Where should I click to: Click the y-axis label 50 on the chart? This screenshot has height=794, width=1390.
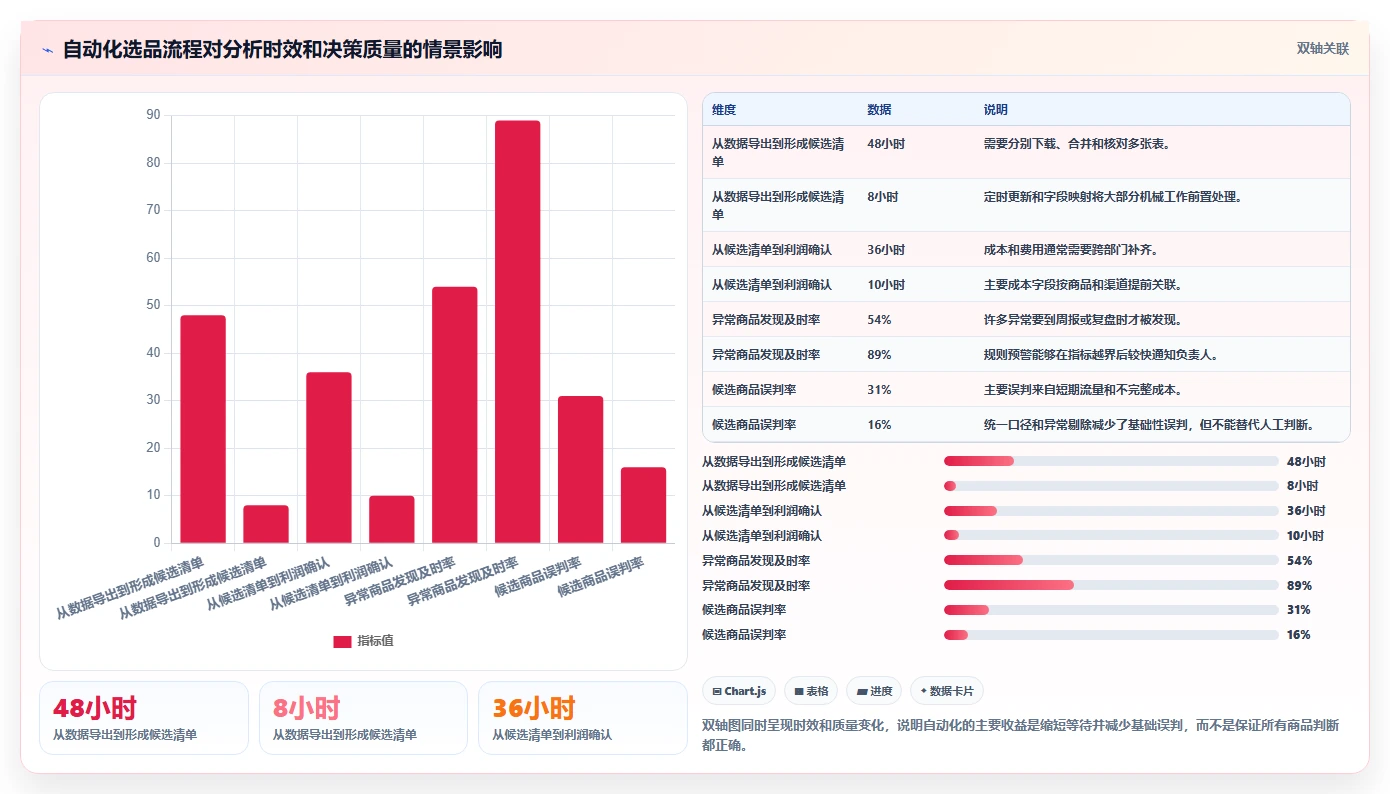pyautogui.click(x=153, y=305)
